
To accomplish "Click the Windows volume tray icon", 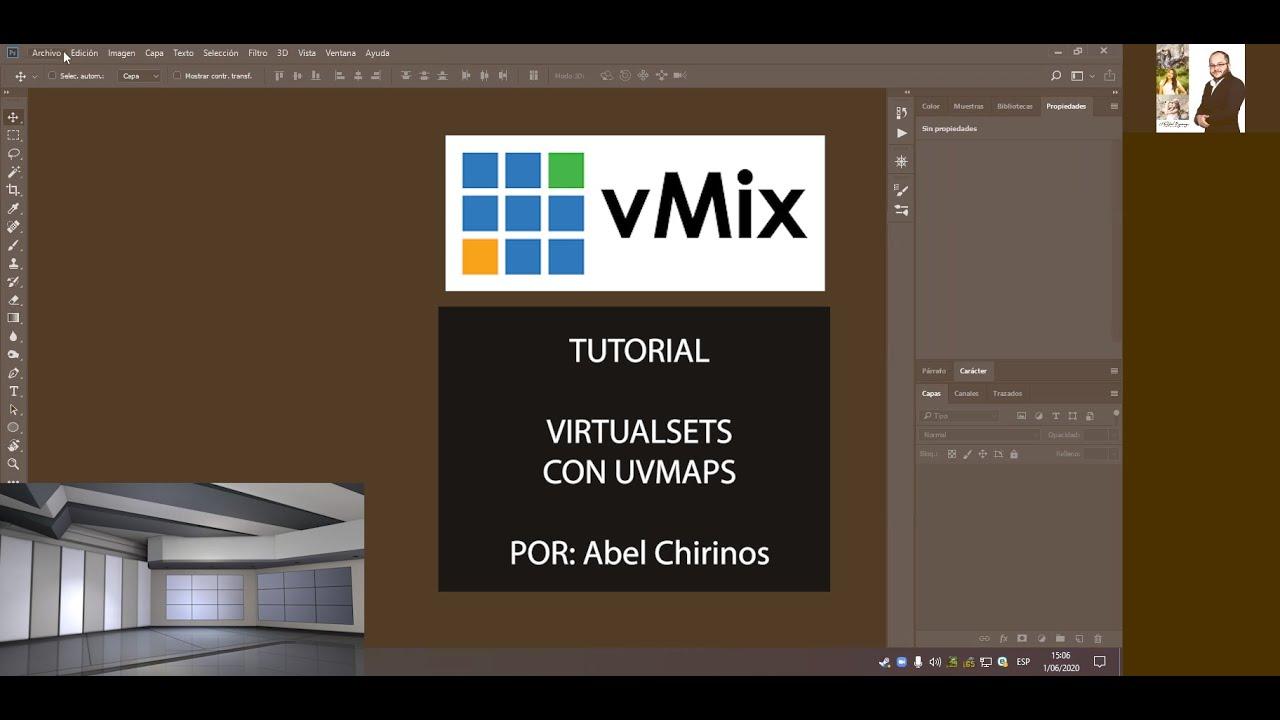I will [x=935, y=662].
